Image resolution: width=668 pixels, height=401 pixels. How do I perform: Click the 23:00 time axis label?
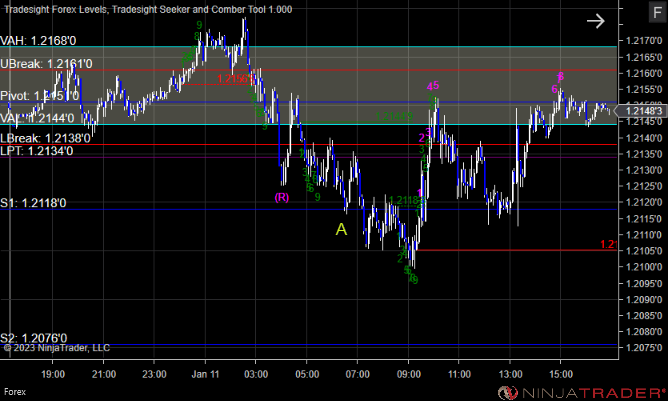click(154, 374)
